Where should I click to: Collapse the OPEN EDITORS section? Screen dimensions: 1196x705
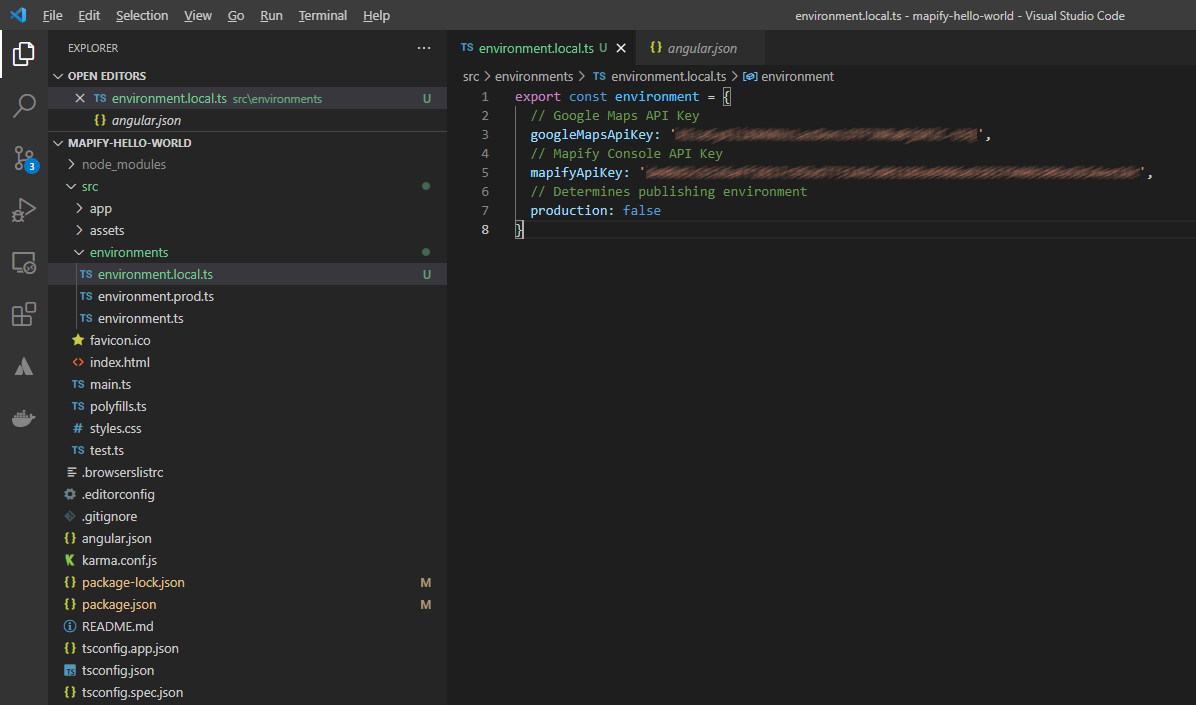click(58, 75)
